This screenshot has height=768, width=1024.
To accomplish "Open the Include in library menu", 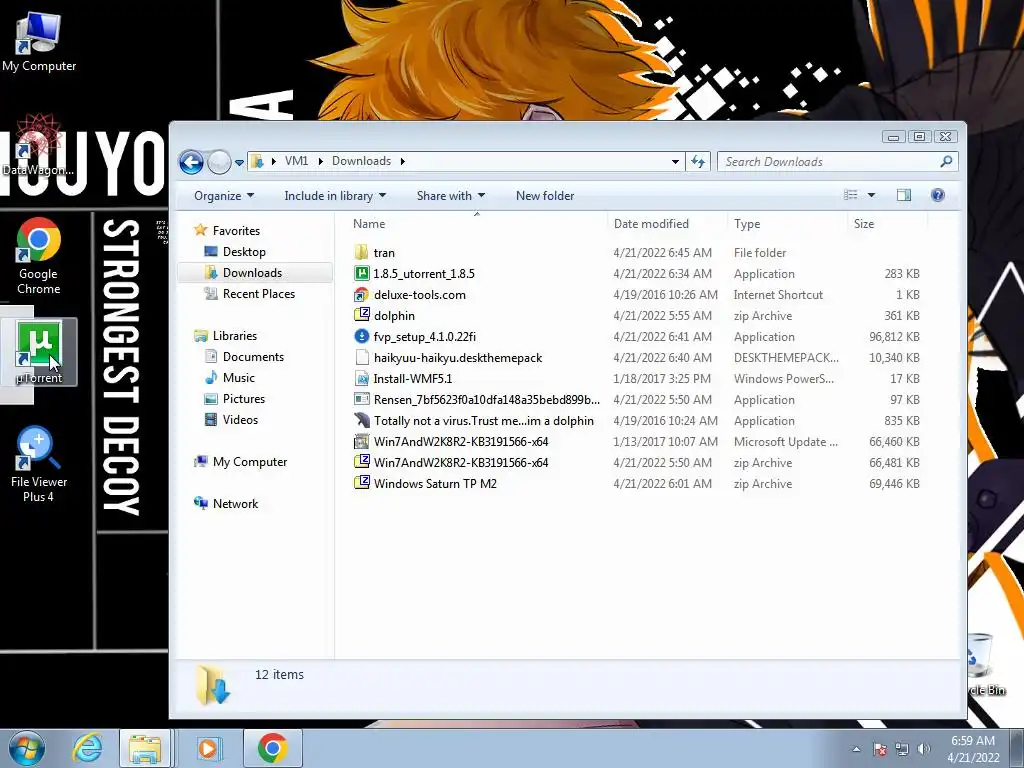I will [x=335, y=196].
